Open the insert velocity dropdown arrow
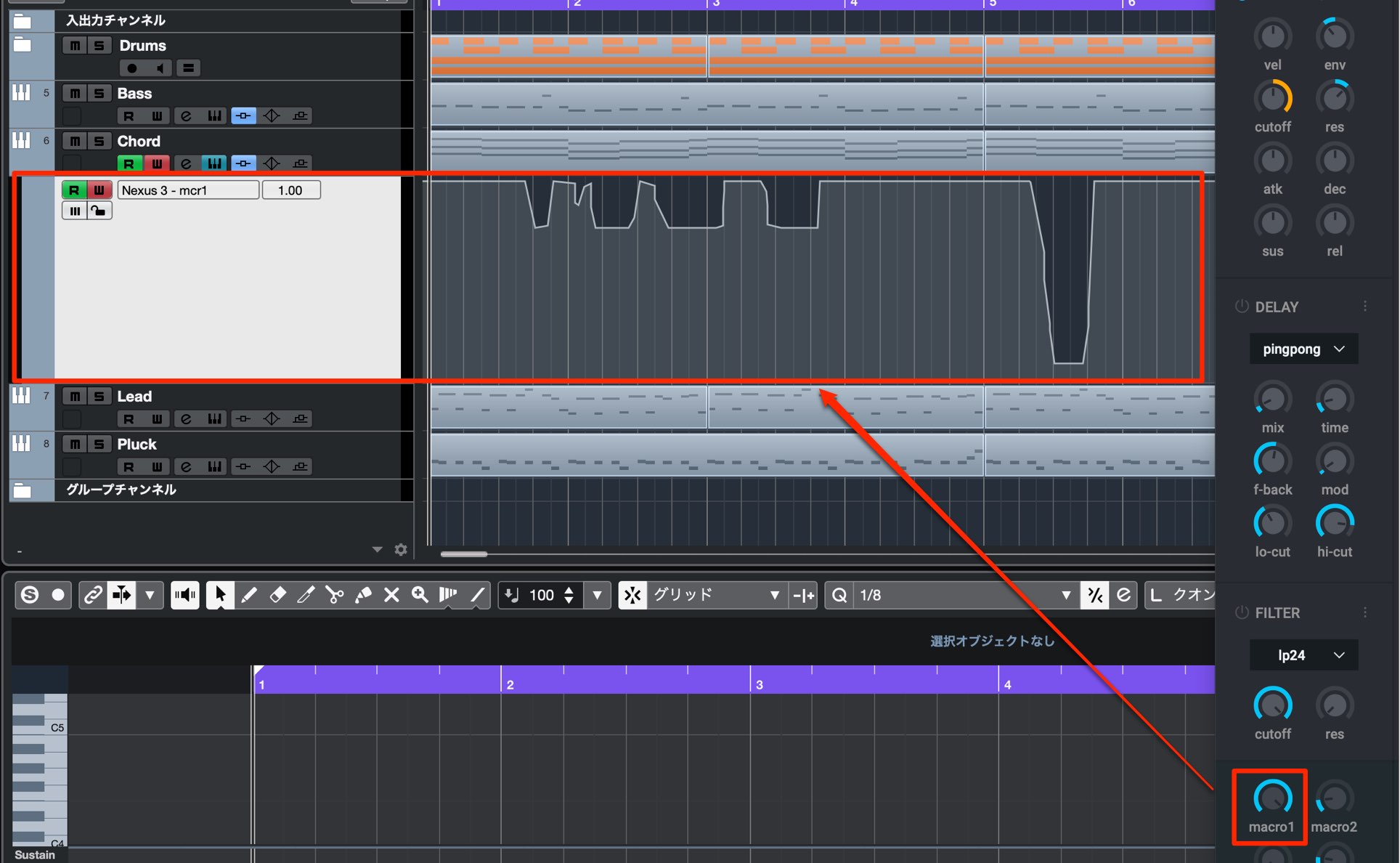 point(597,595)
